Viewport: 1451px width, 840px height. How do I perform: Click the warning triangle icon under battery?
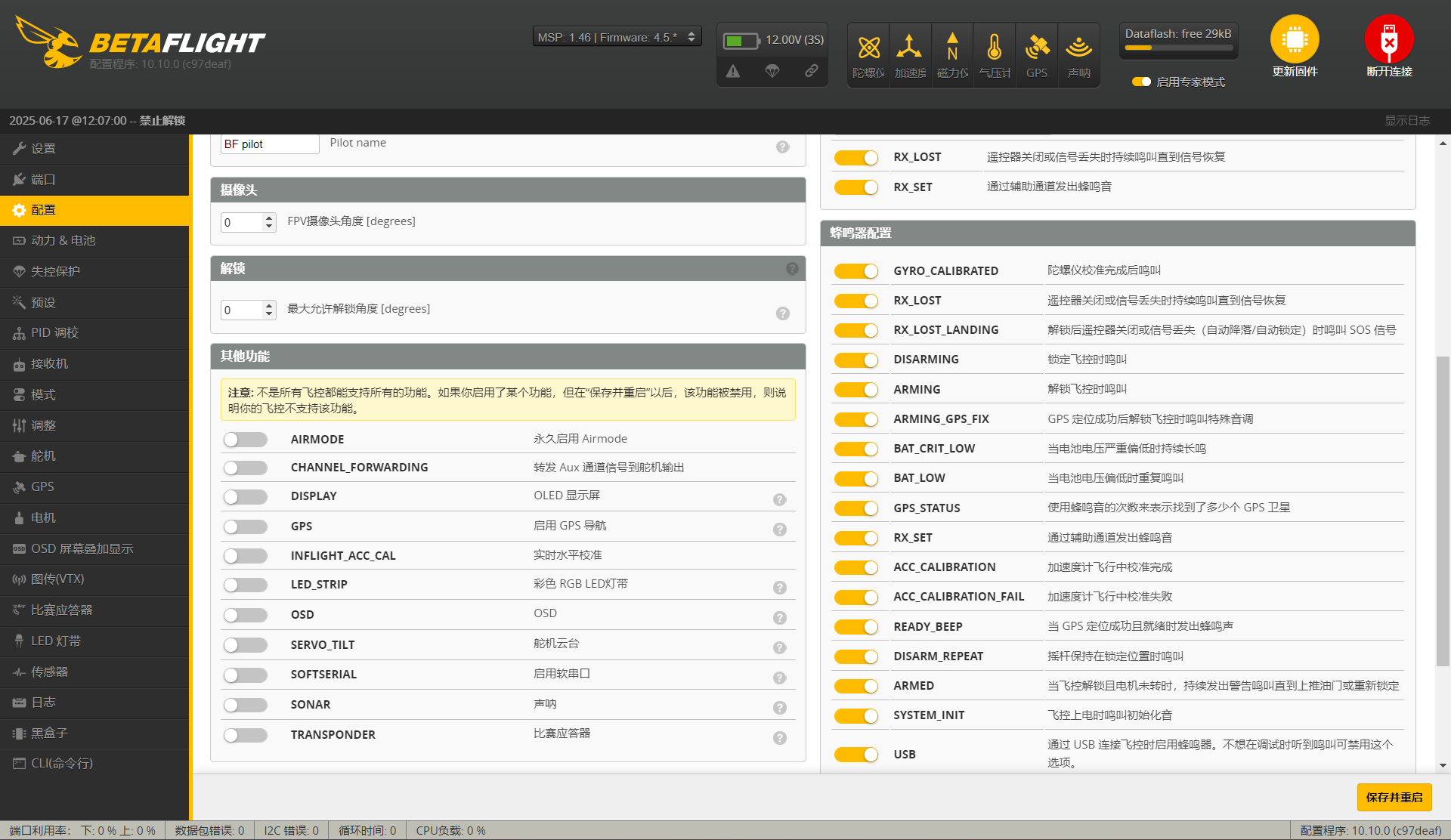(x=733, y=71)
